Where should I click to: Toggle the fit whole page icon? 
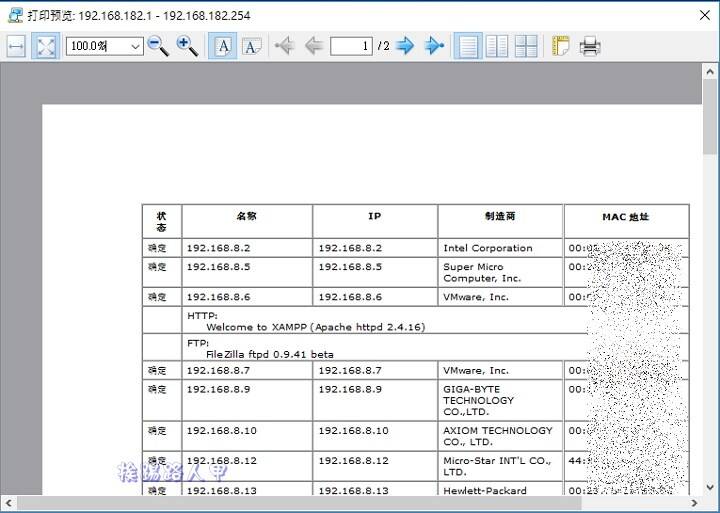pos(46,46)
